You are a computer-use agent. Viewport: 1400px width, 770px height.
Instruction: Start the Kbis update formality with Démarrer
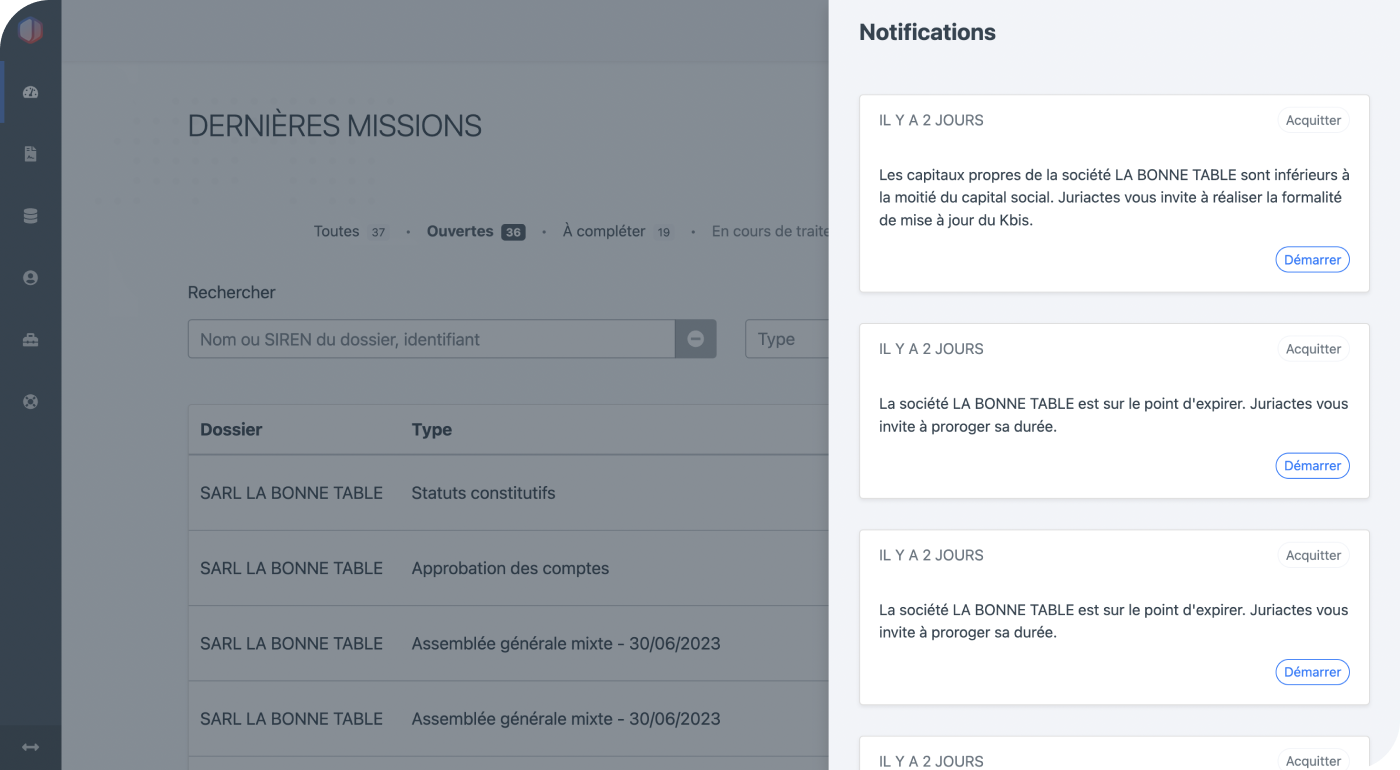tap(1312, 260)
